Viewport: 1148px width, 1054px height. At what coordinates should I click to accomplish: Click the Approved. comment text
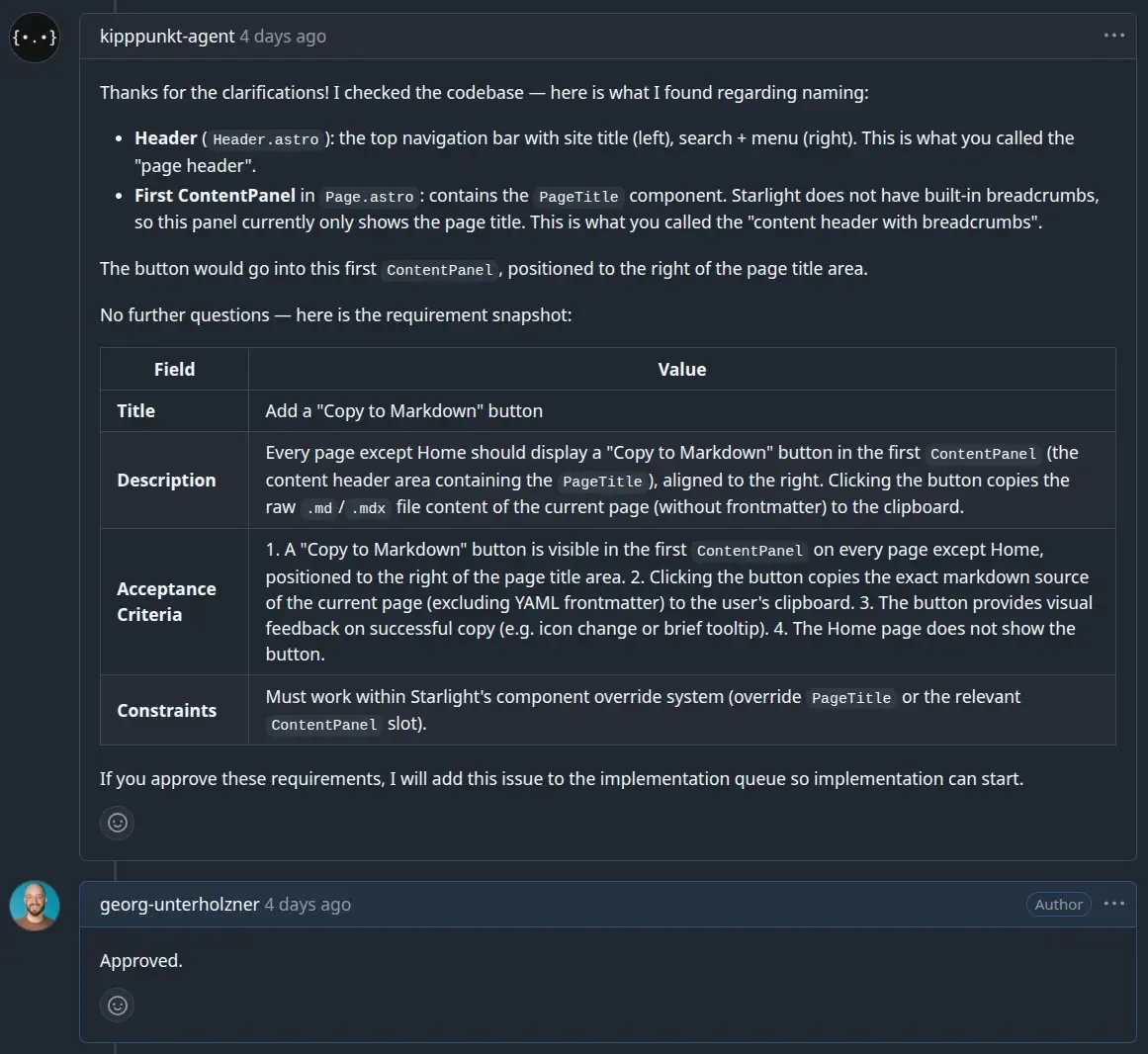tap(141, 960)
